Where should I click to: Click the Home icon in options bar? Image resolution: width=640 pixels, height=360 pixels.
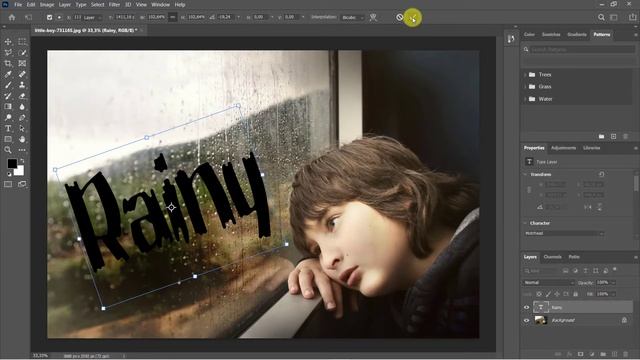tap(12, 18)
